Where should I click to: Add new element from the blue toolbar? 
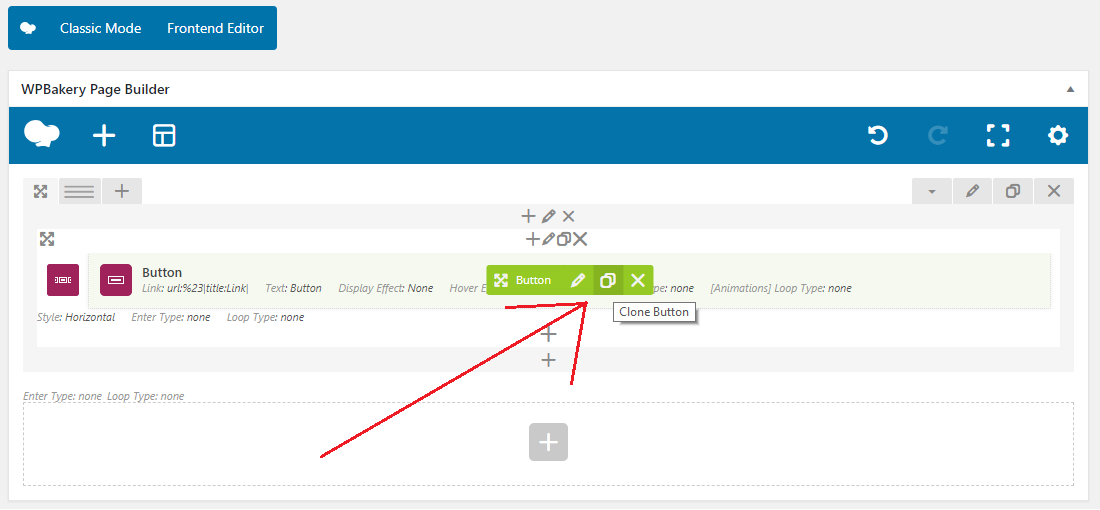pyautogui.click(x=104, y=135)
